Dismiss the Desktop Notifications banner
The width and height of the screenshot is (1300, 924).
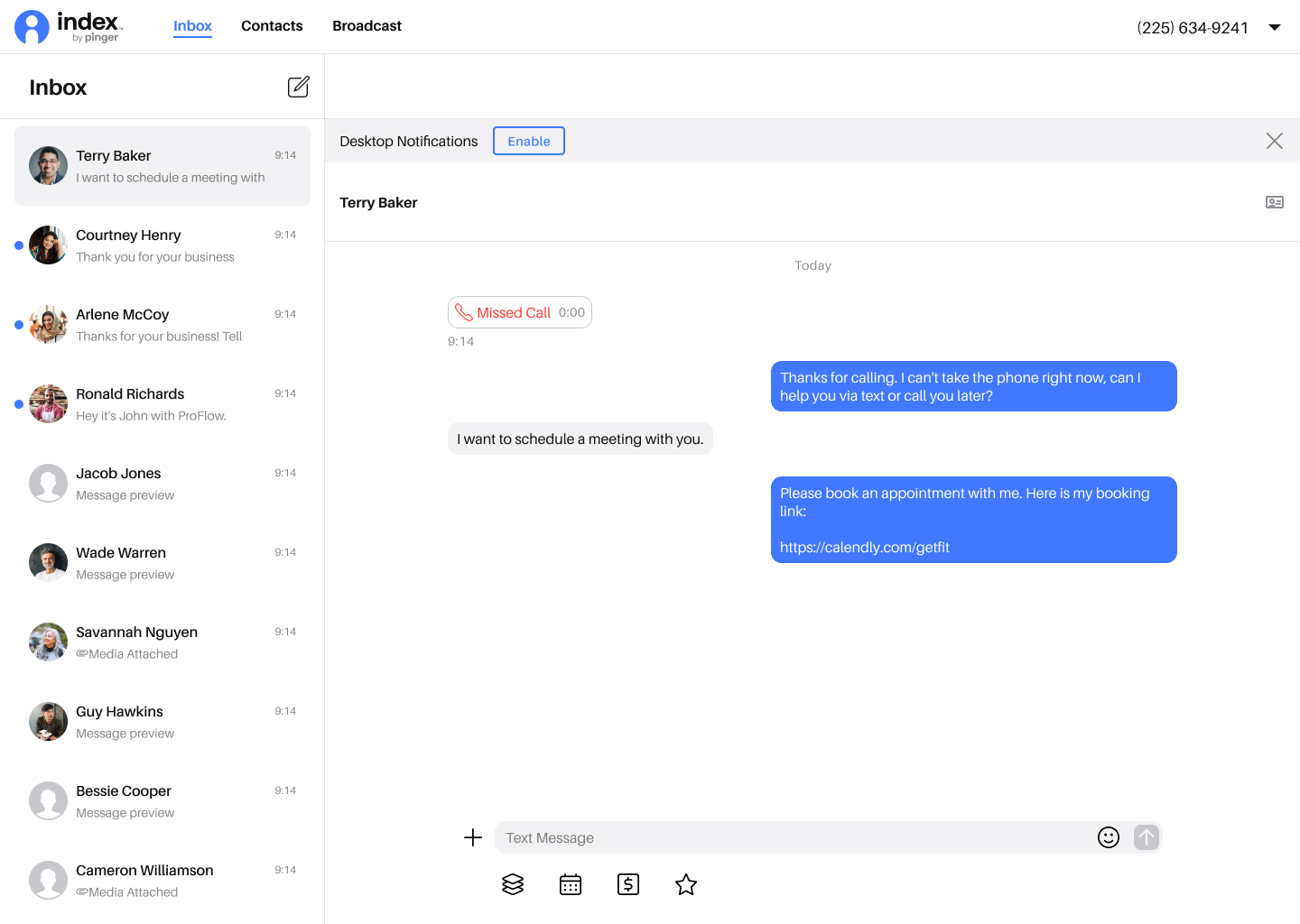click(1275, 141)
